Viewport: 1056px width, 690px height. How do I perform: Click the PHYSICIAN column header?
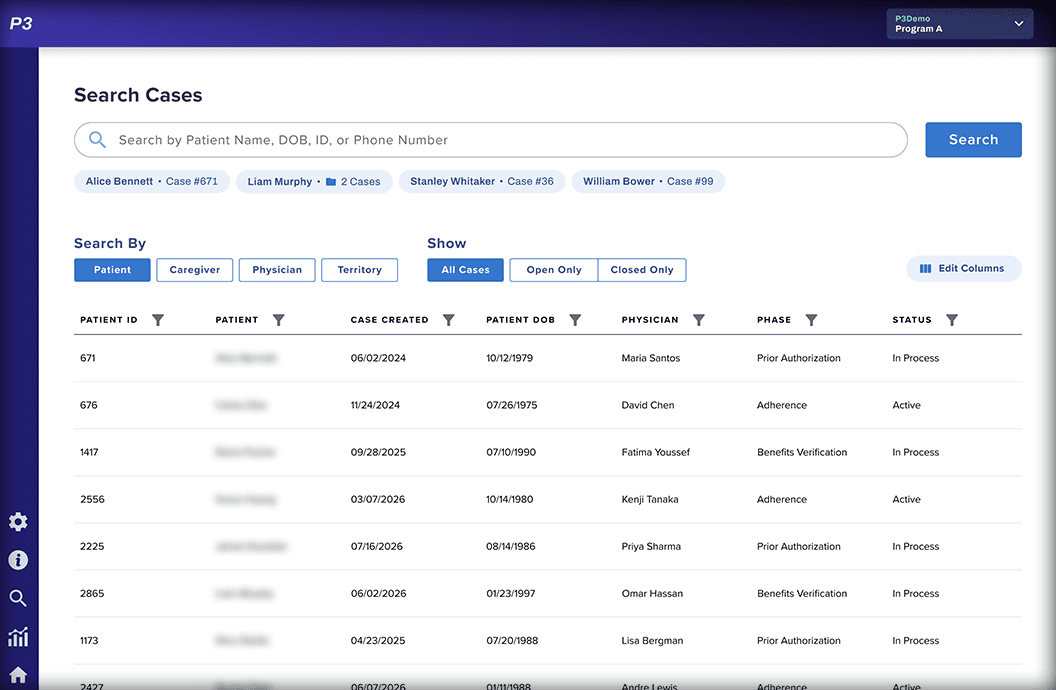(650, 320)
